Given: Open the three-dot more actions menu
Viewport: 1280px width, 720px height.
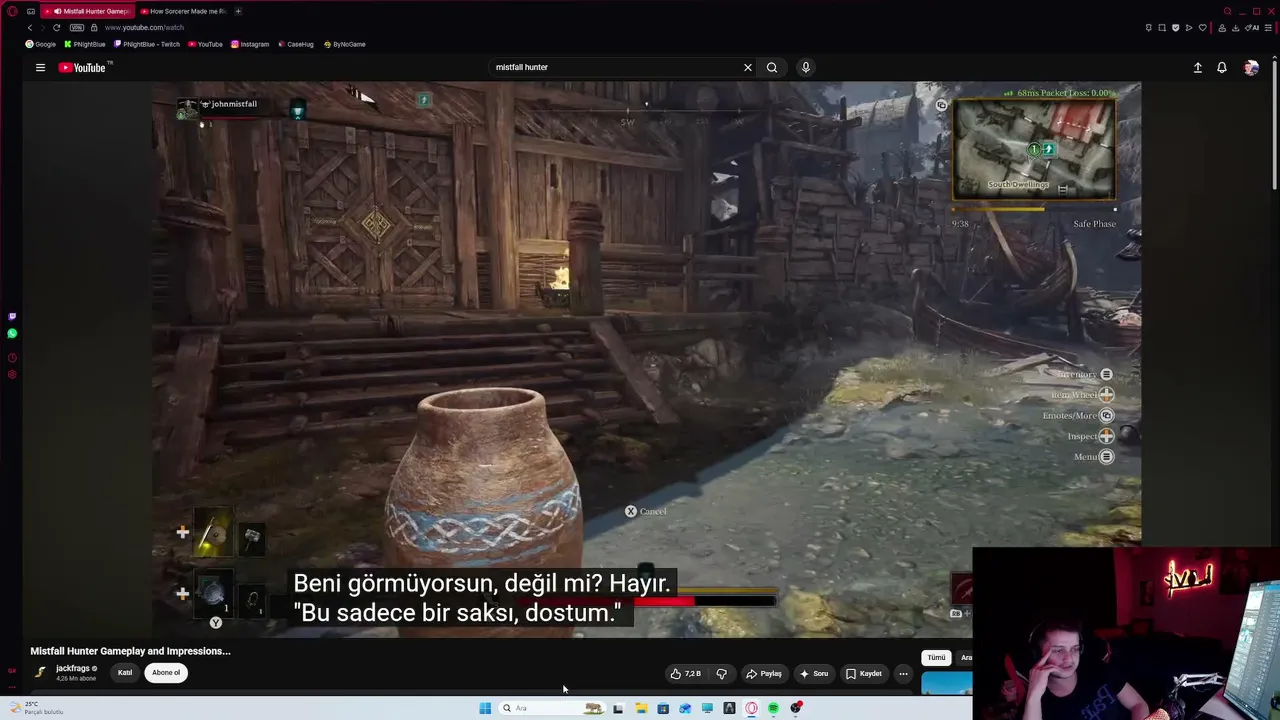Looking at the screenshot, I should click(x=903, y=673).
